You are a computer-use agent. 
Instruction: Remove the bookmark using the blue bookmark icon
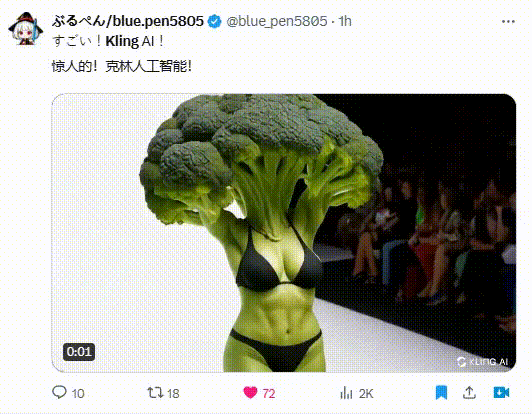tap(441, 393)
